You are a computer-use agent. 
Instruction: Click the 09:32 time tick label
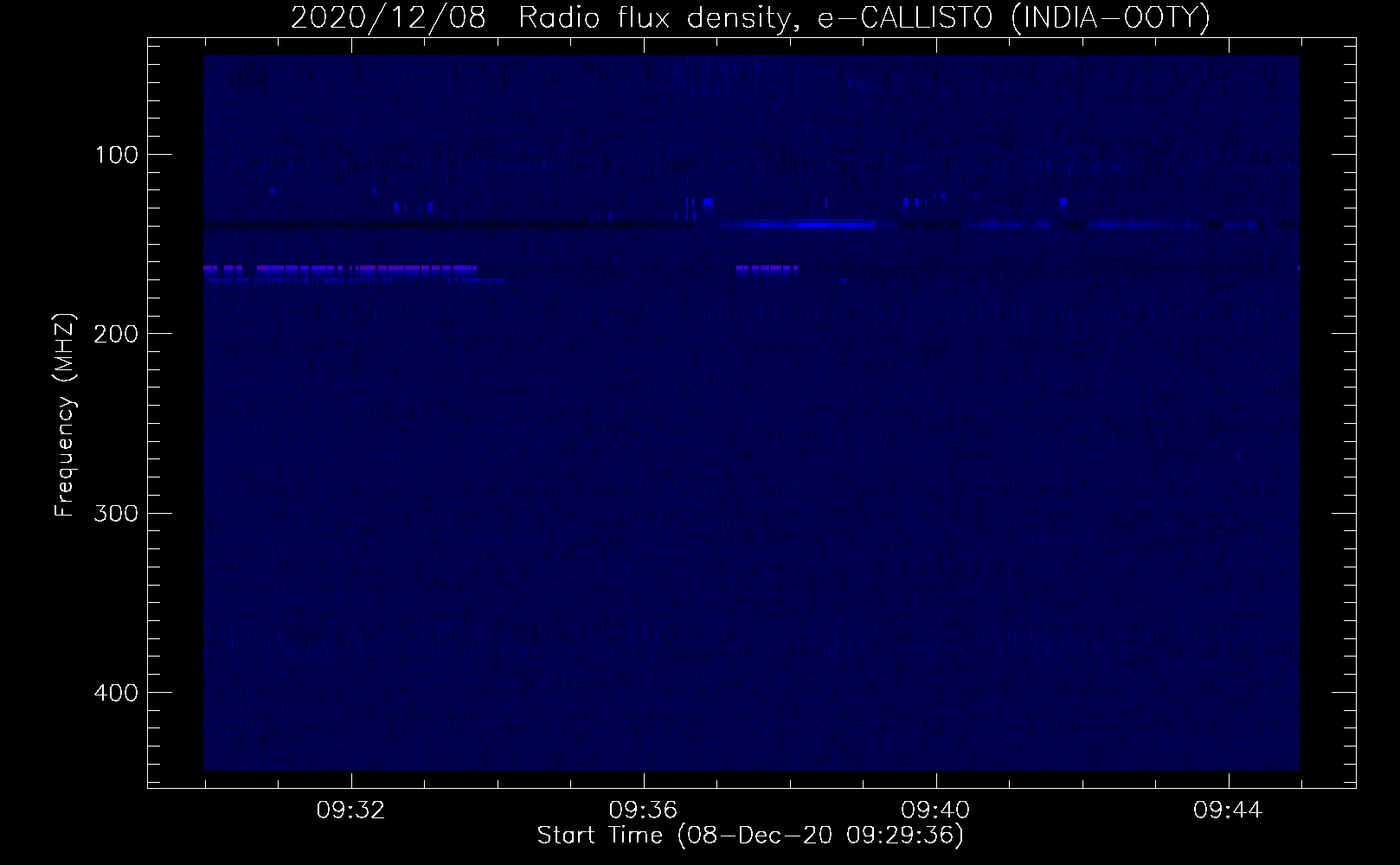pos(351,811)
